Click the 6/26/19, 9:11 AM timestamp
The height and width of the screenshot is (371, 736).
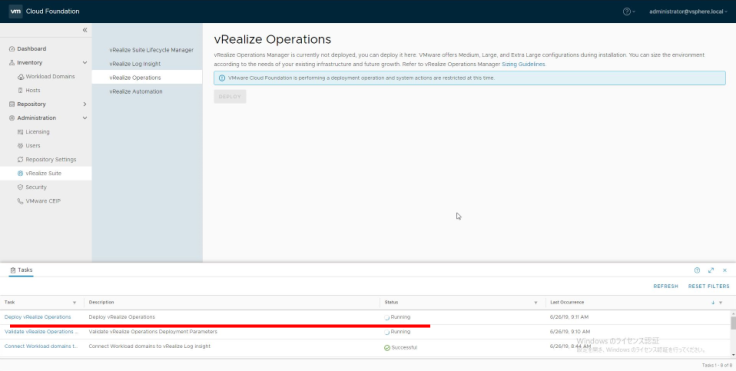570,317
